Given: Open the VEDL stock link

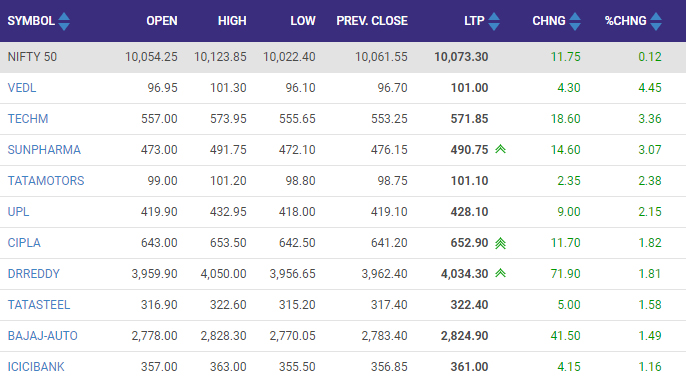Looking at the screenshot, I should click(x=22, y=88).
